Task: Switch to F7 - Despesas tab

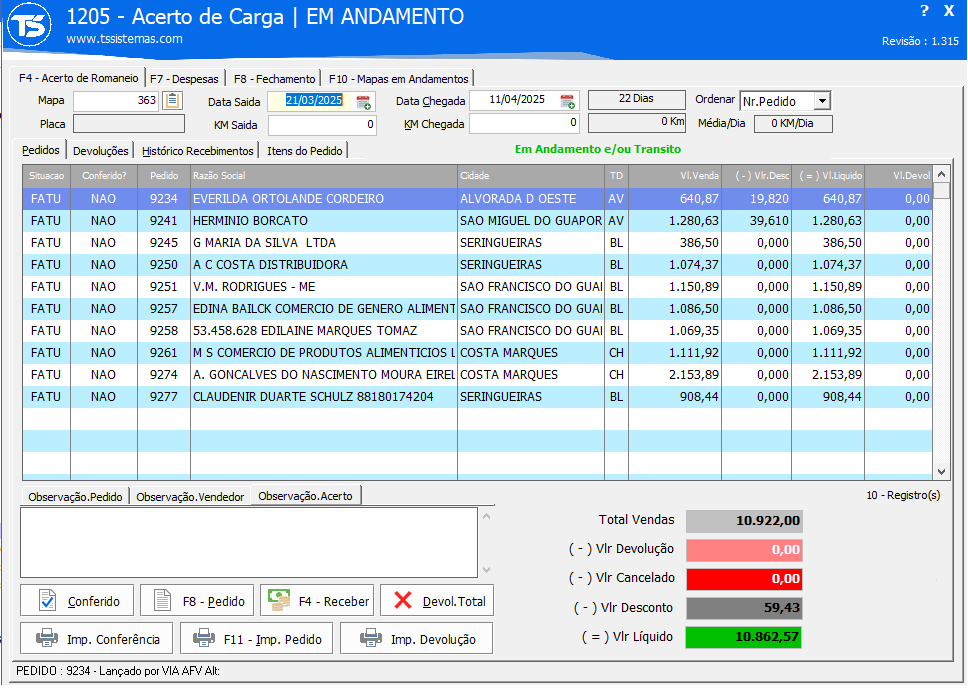Action: [185, 78]
